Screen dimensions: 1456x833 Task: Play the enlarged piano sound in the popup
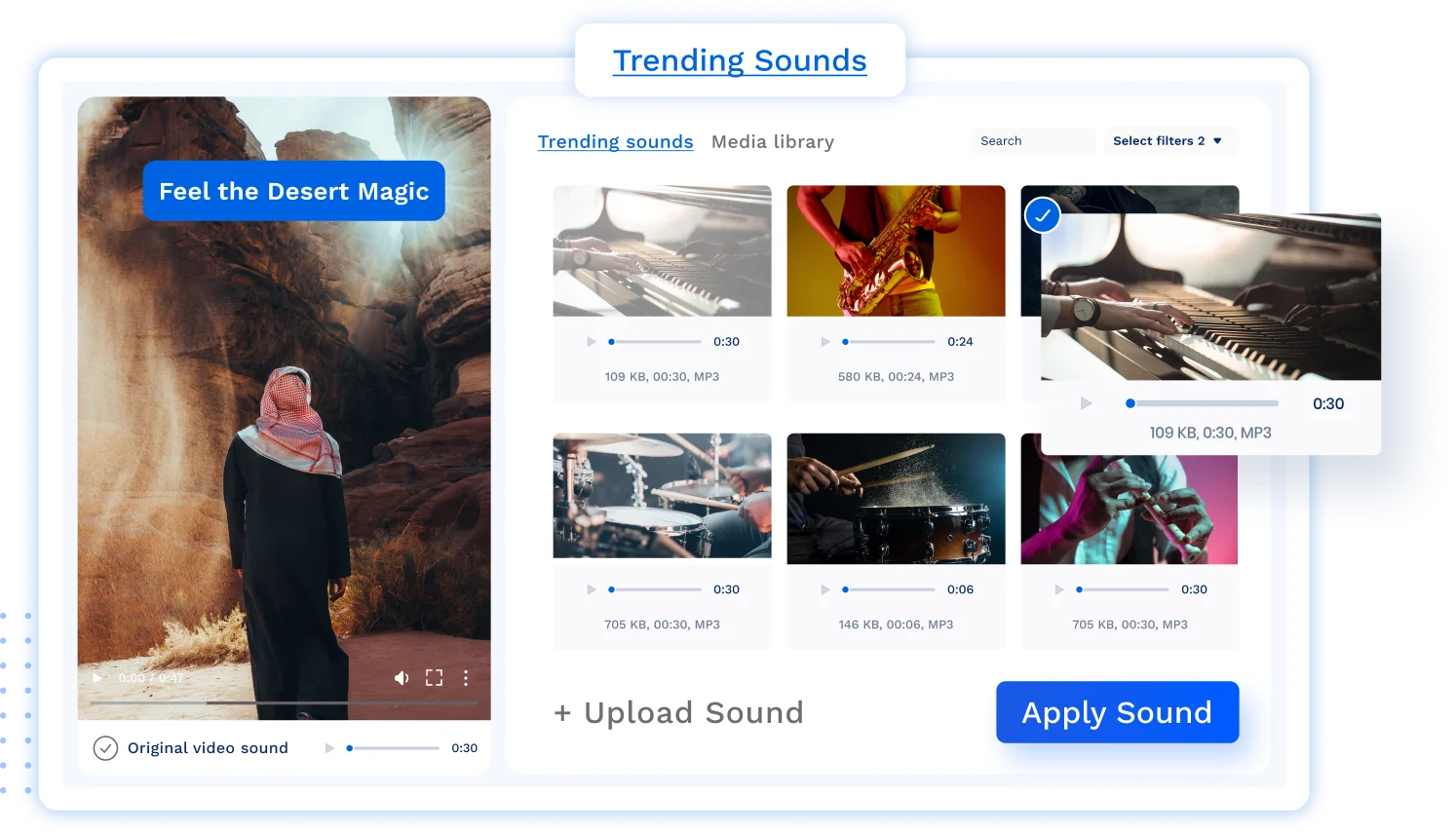click(x=1085, y=402)
